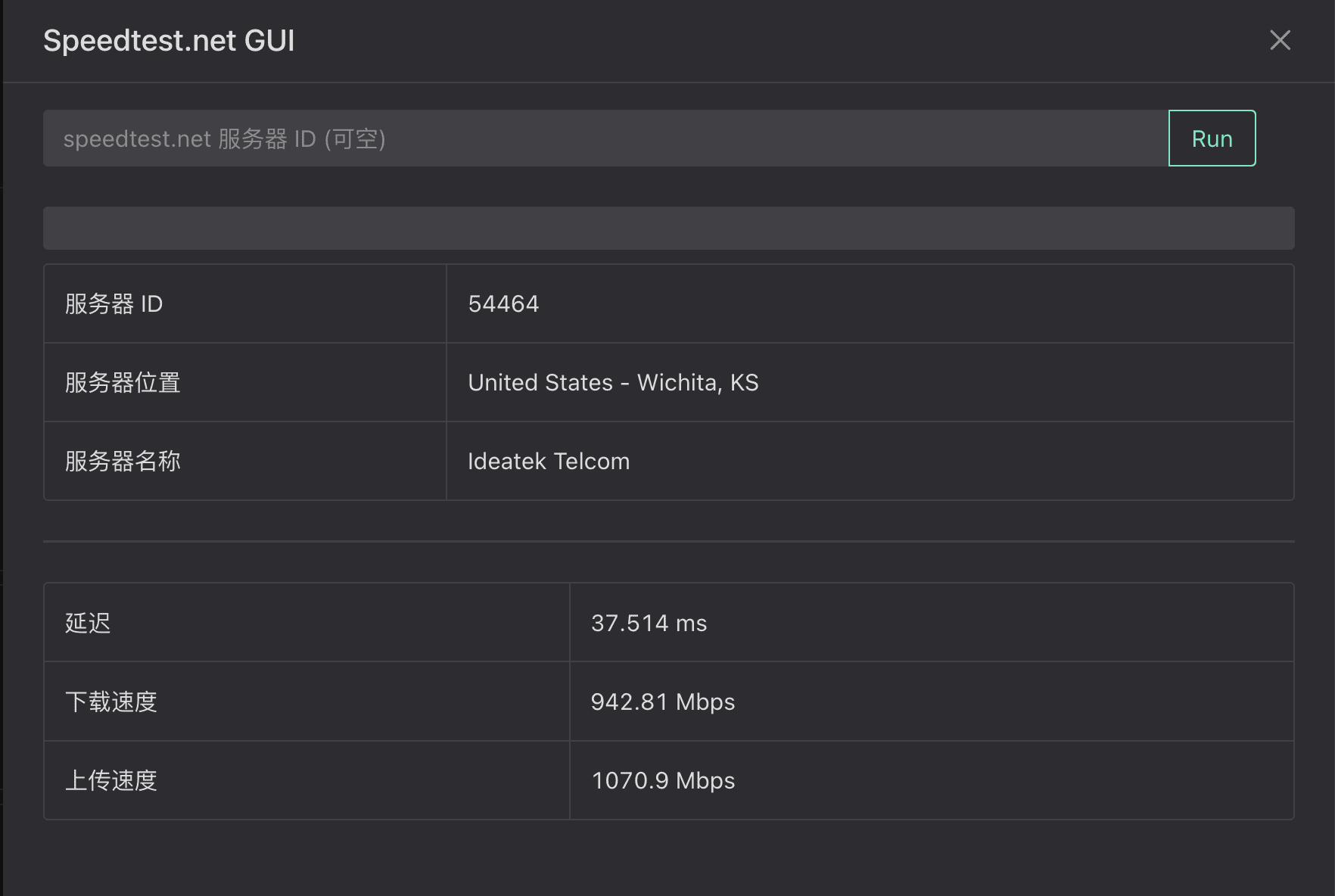Click the Ideatek Telcom server name

pos(549,462)
